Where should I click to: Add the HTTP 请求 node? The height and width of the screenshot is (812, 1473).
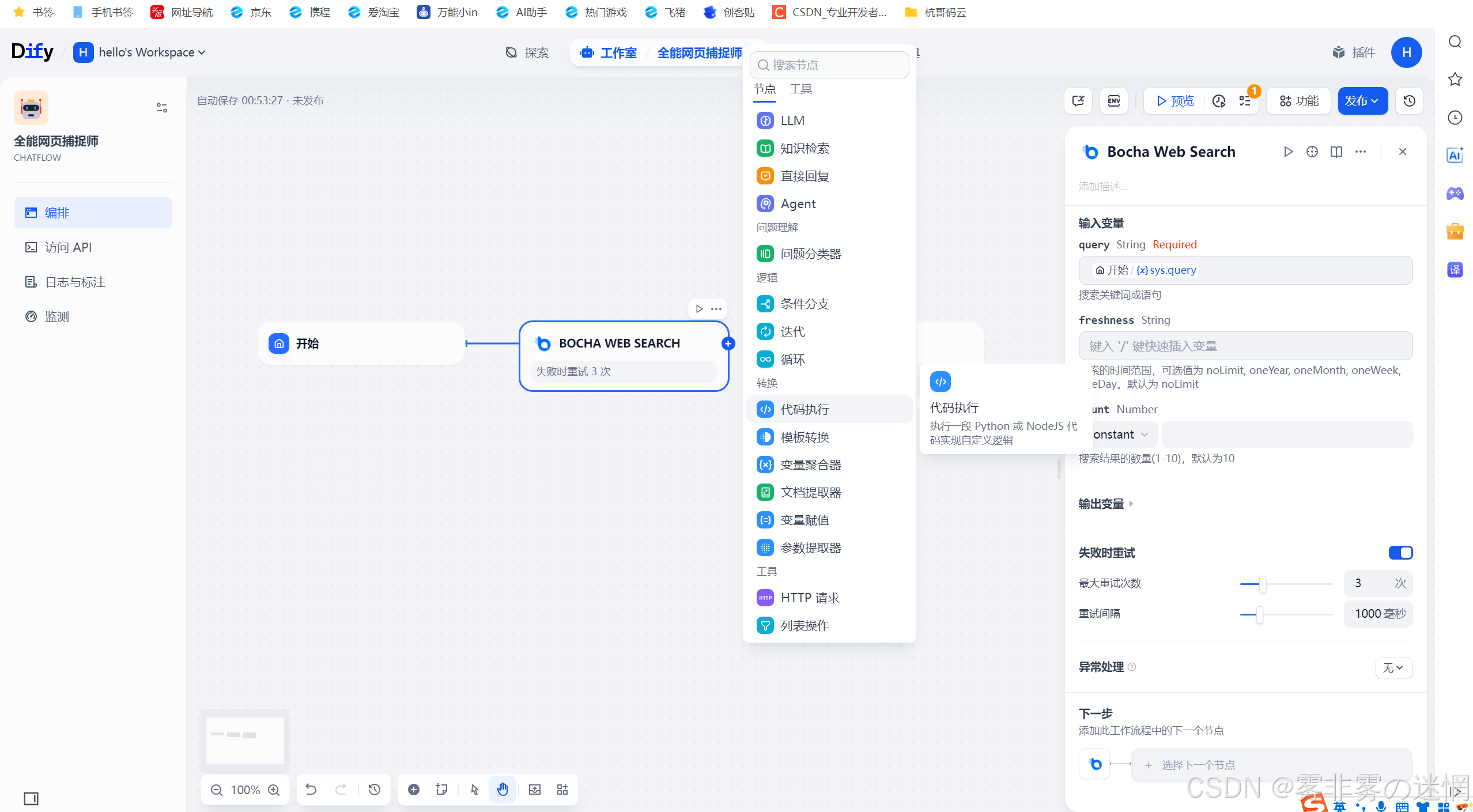(x=829, y=598)
